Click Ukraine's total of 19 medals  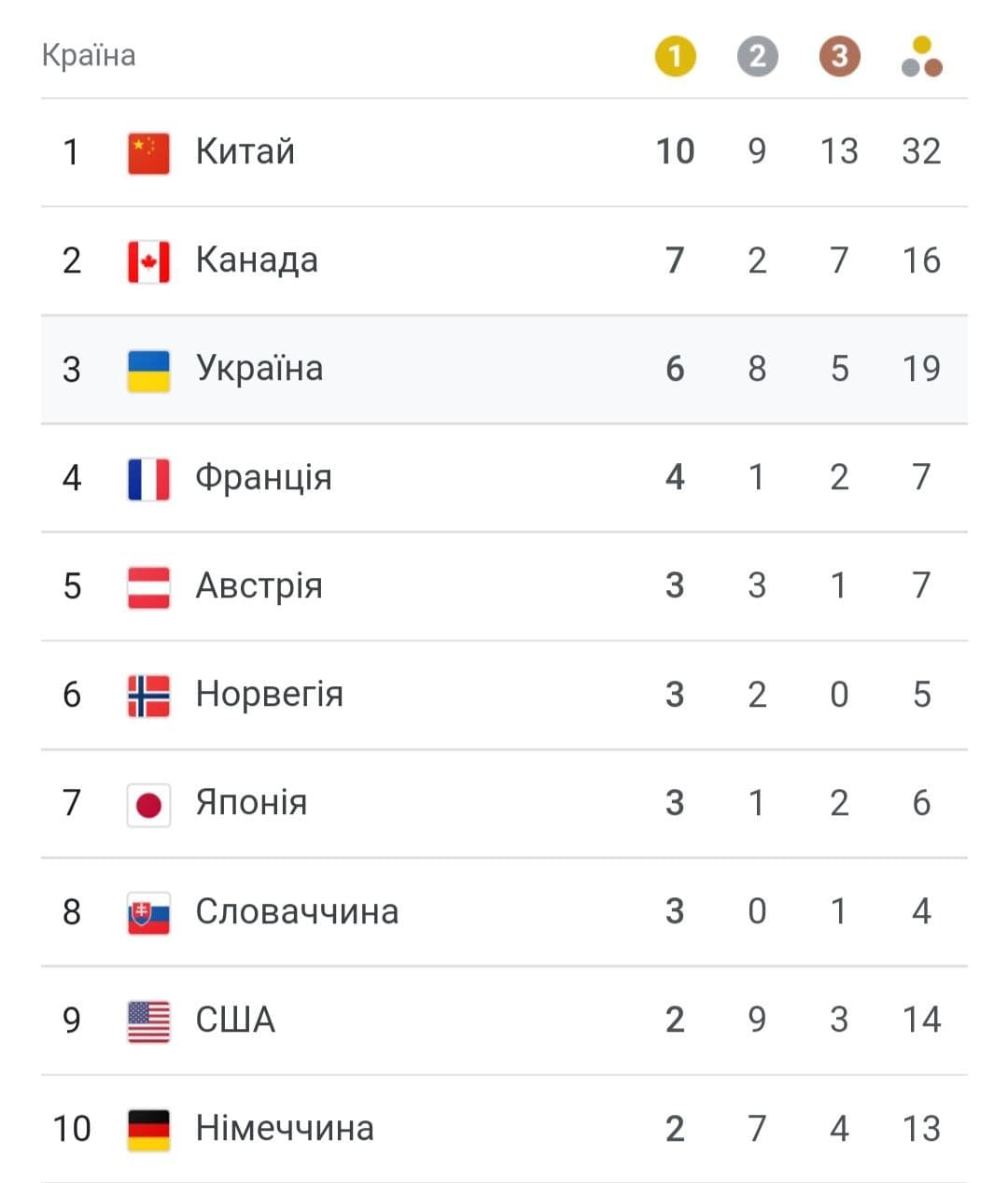921,369
